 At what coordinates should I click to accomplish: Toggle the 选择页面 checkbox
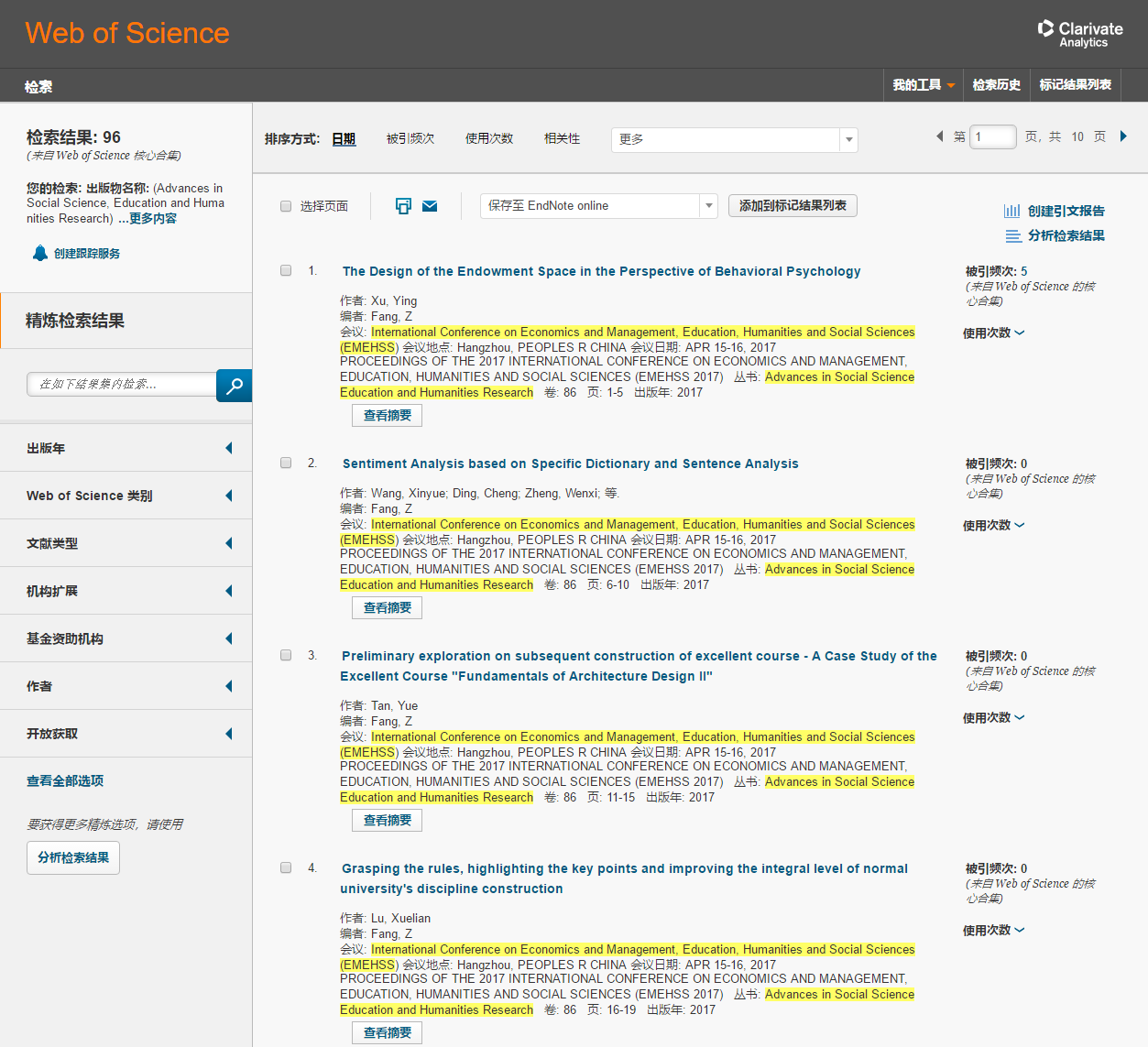[x=286, y=206]
